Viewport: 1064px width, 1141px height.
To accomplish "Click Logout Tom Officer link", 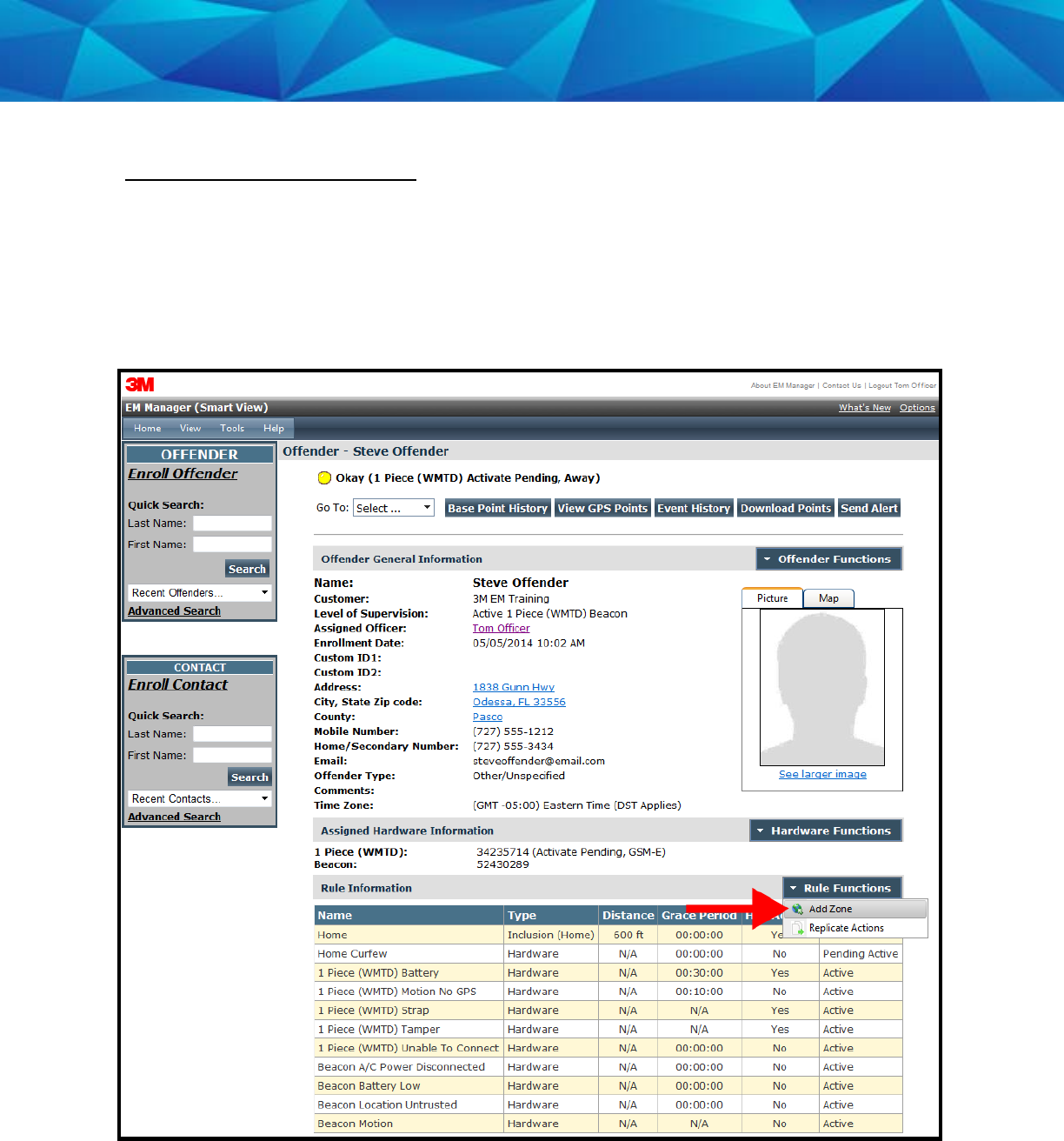I will (902, 385).
